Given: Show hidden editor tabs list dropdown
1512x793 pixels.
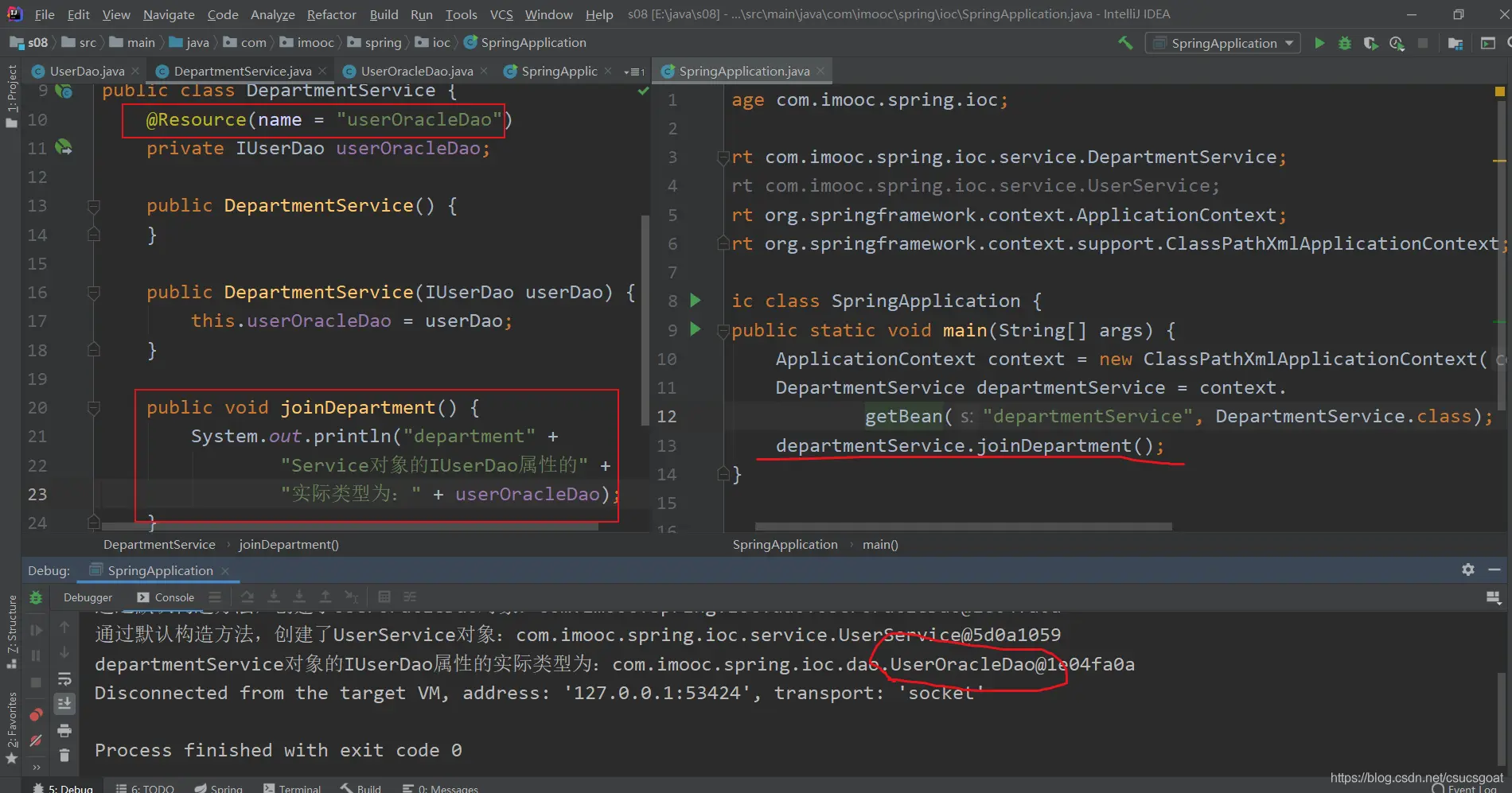Looking at the screenshot, I should (x=634, y=72).
